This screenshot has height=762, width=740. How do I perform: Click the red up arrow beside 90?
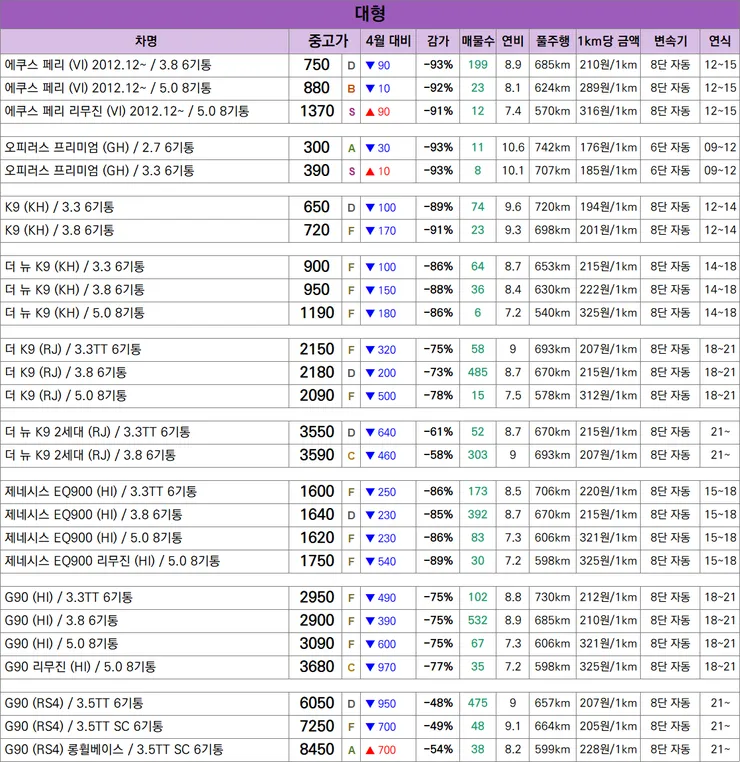370,112
